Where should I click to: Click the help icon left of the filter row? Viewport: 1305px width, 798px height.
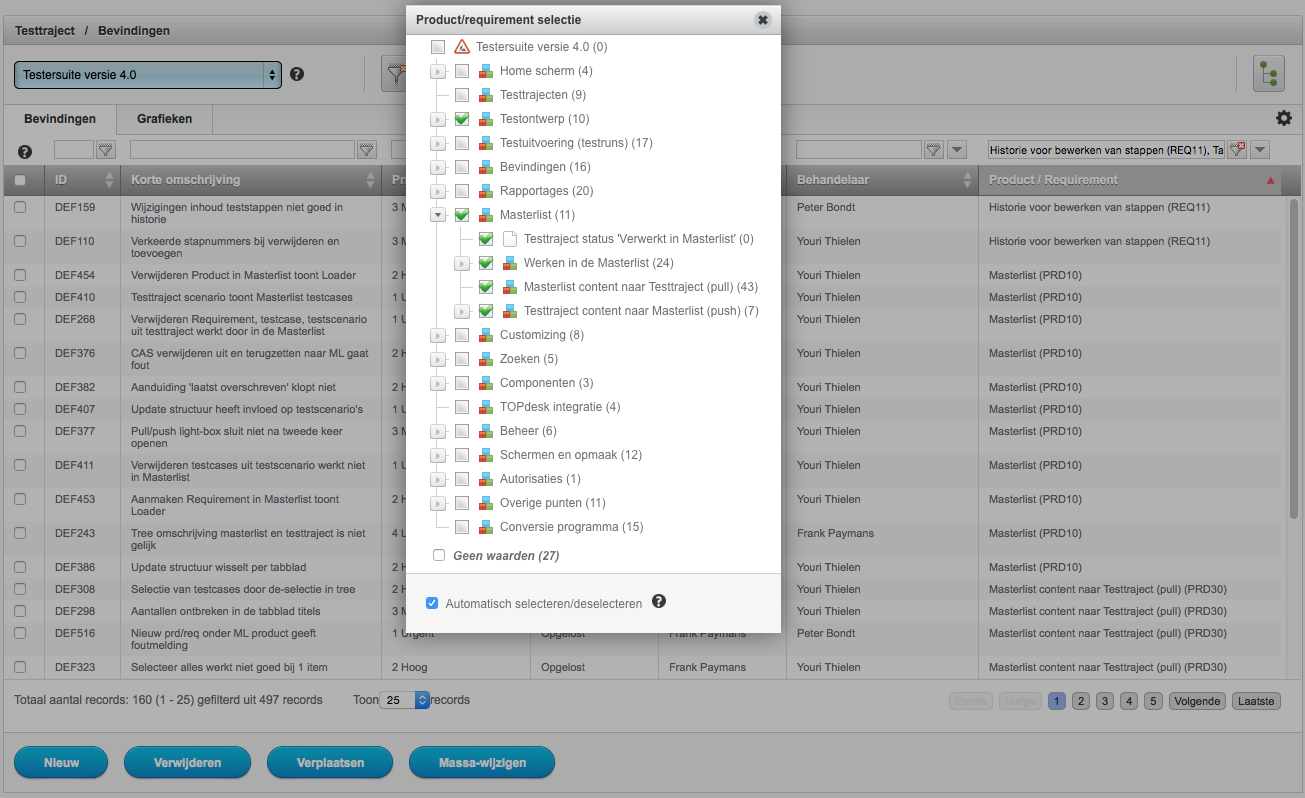pos(25,152)
